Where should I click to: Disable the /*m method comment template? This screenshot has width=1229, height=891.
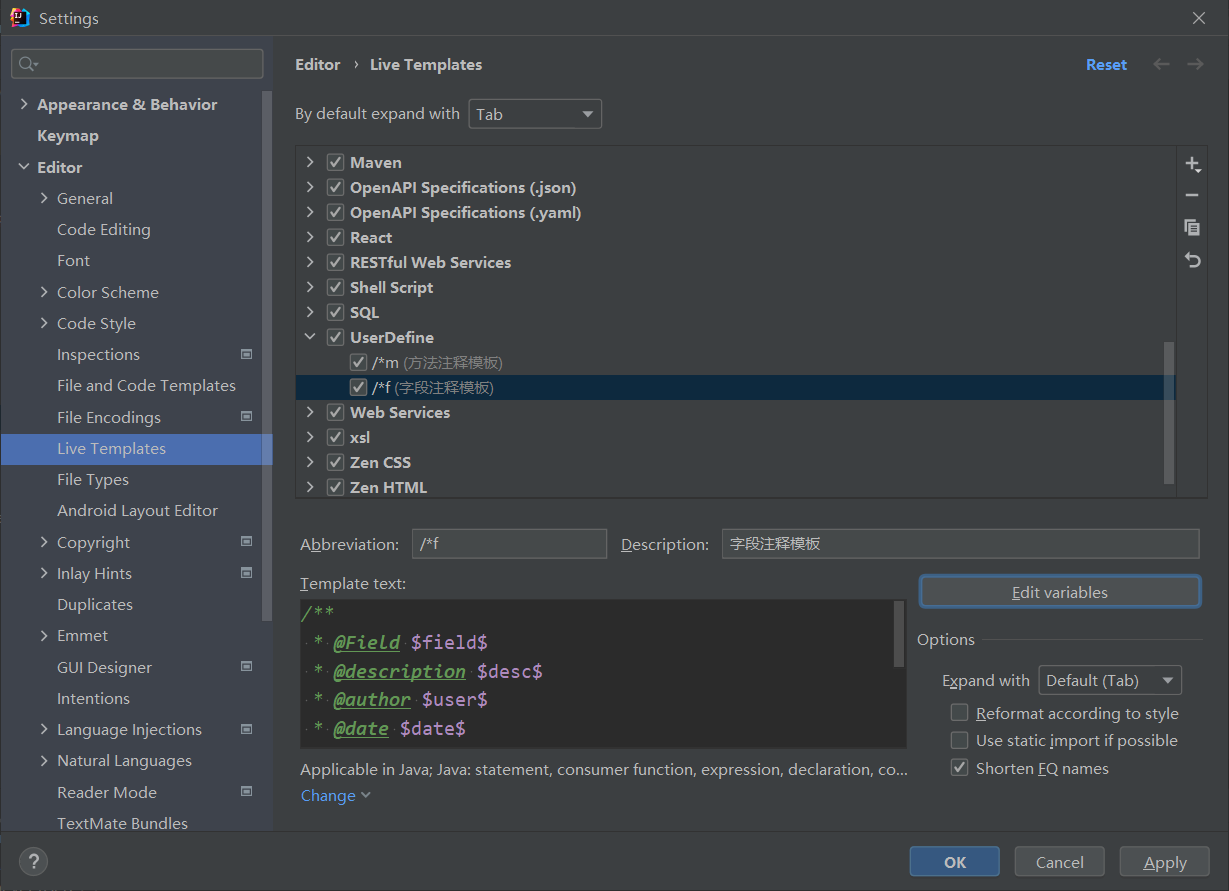click(358, 362)
